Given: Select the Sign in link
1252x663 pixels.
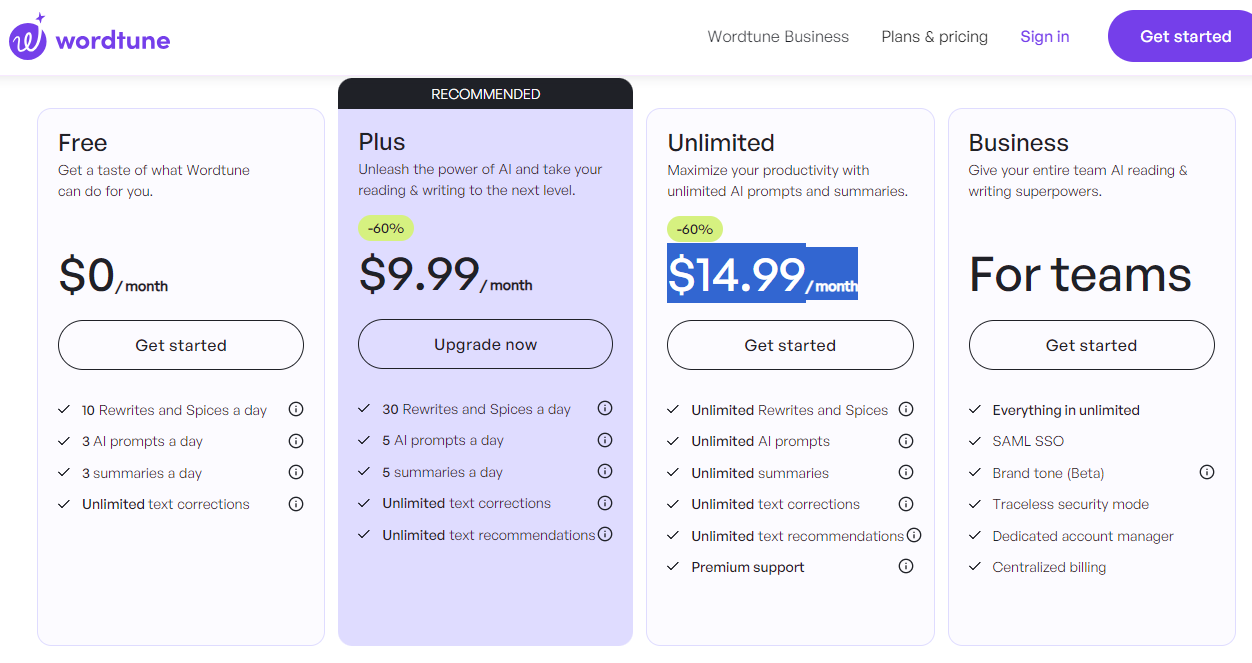Looking at the screenshot, I should pos(1044,36).
